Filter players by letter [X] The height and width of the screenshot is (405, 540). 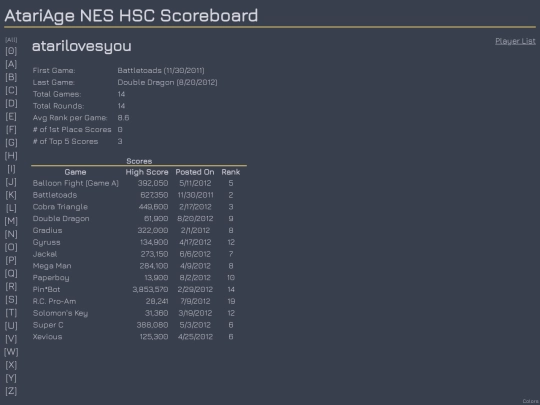(11, 365)
